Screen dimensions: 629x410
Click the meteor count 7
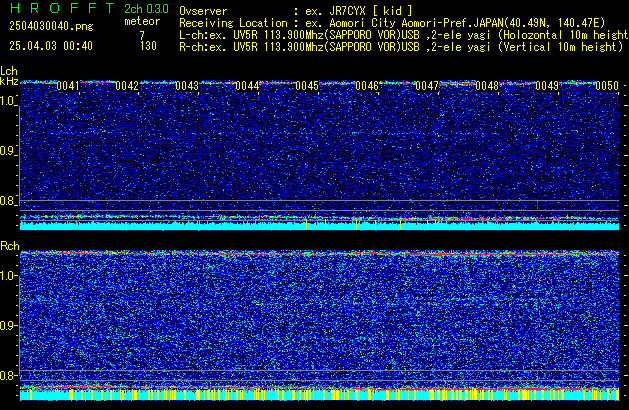pos(142,35)
